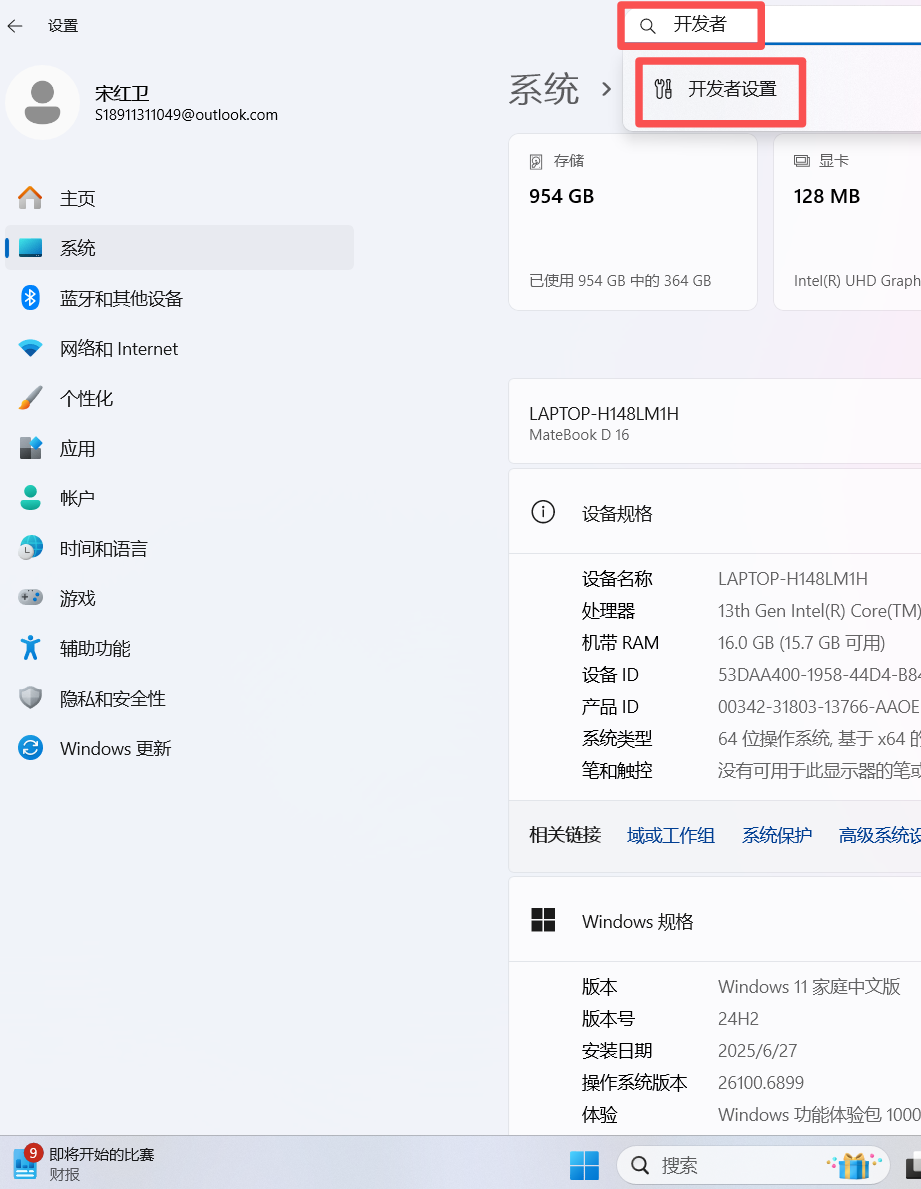The width and height of the screenshot is (921, 1189).
Task: Open the 存储 card showing 954 GB
Action: pyautogui.click(x=633, y=222)
